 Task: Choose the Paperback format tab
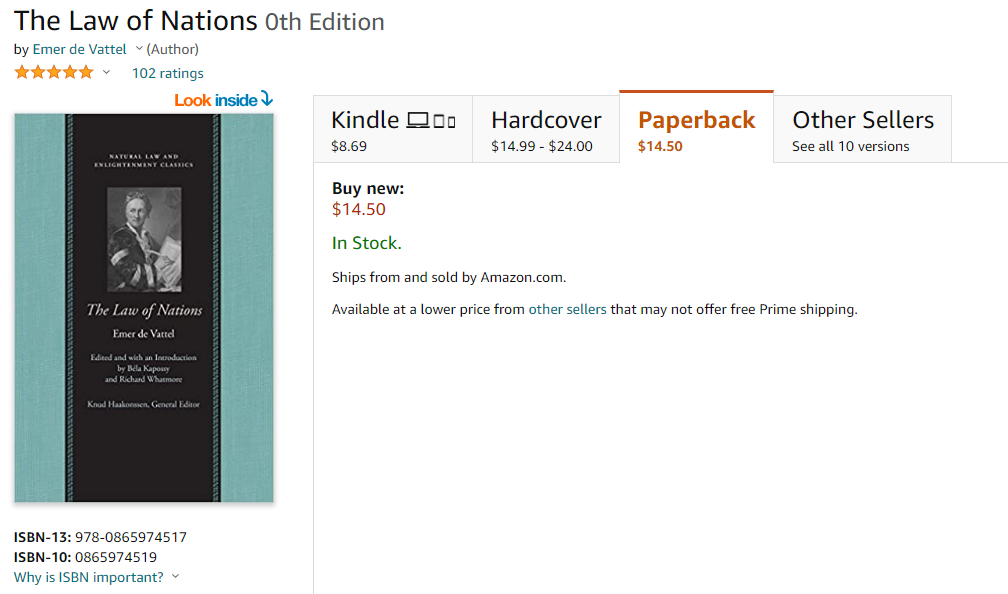[x=696, y=130]
